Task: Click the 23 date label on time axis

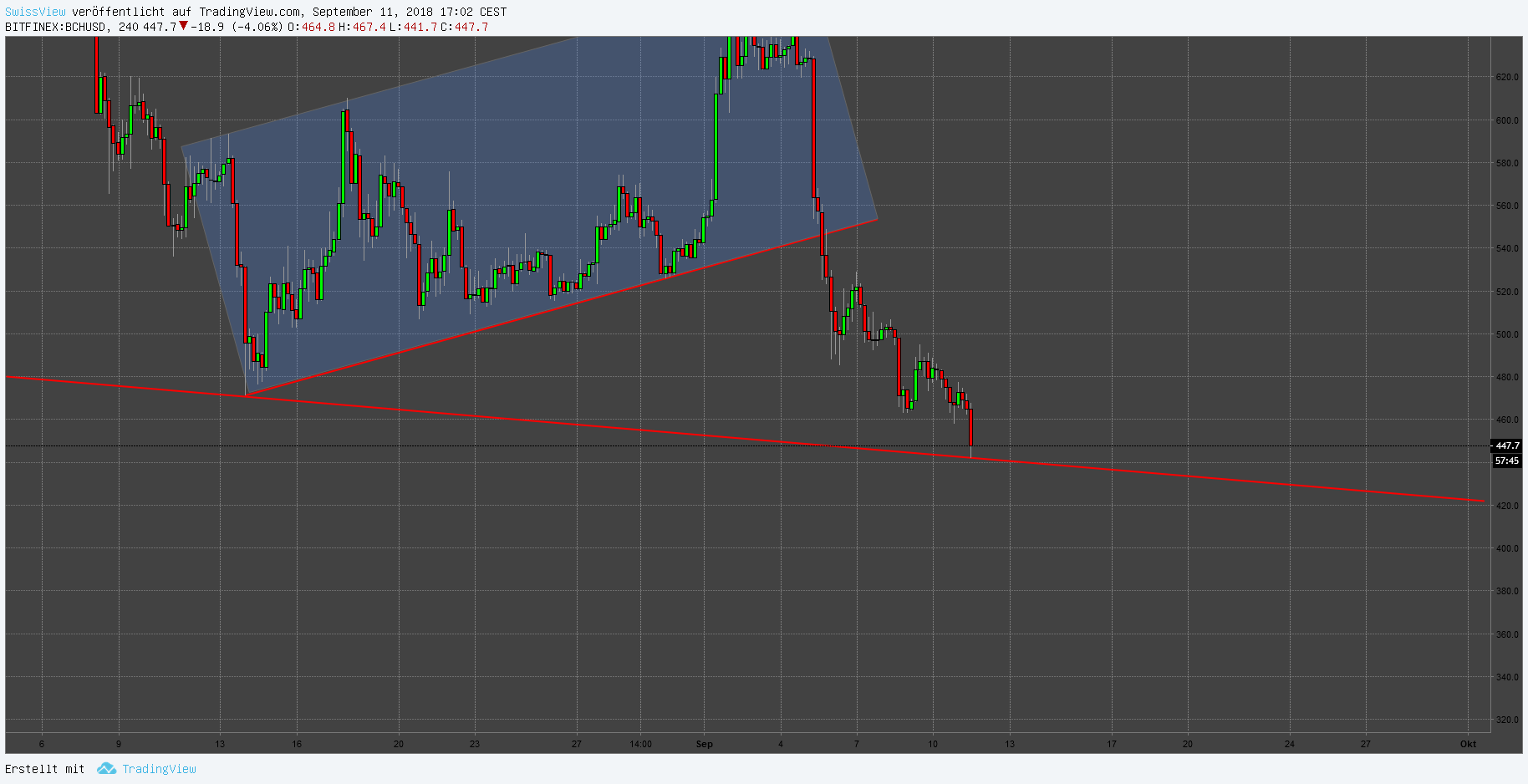Action: (475, 744)
